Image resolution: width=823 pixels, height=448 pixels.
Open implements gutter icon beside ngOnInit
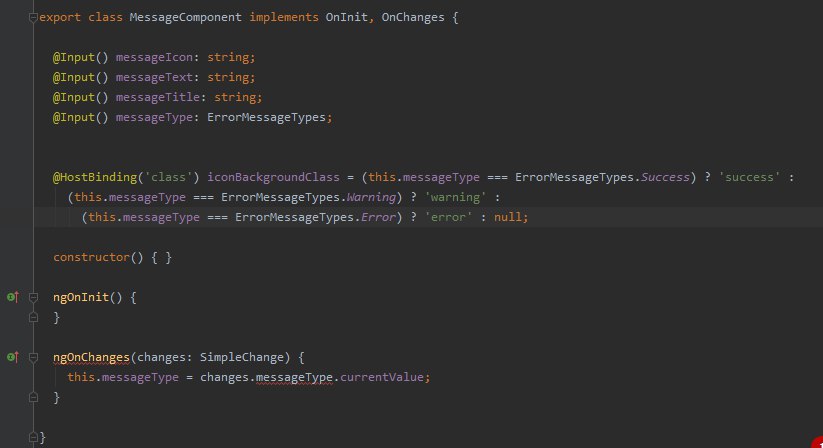click(13, 297)
